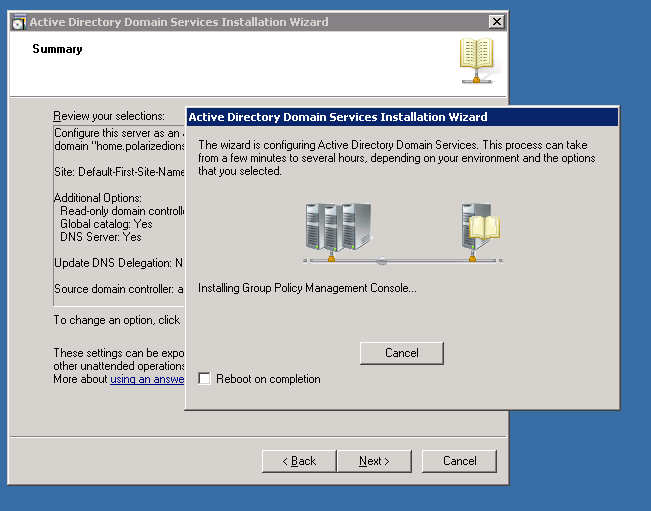Click the progress dialog's blue title bar

click(x=400, y=117)
